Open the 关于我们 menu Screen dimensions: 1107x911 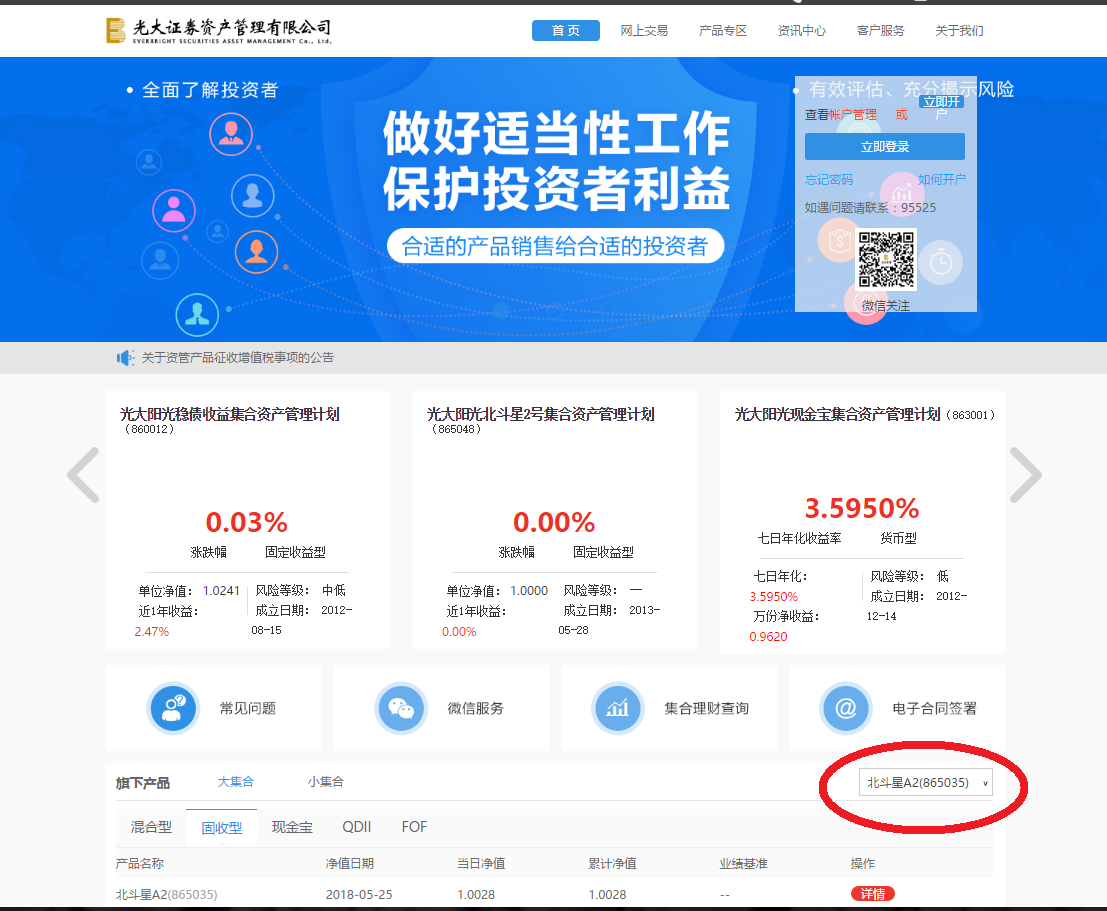pos(959,30)
